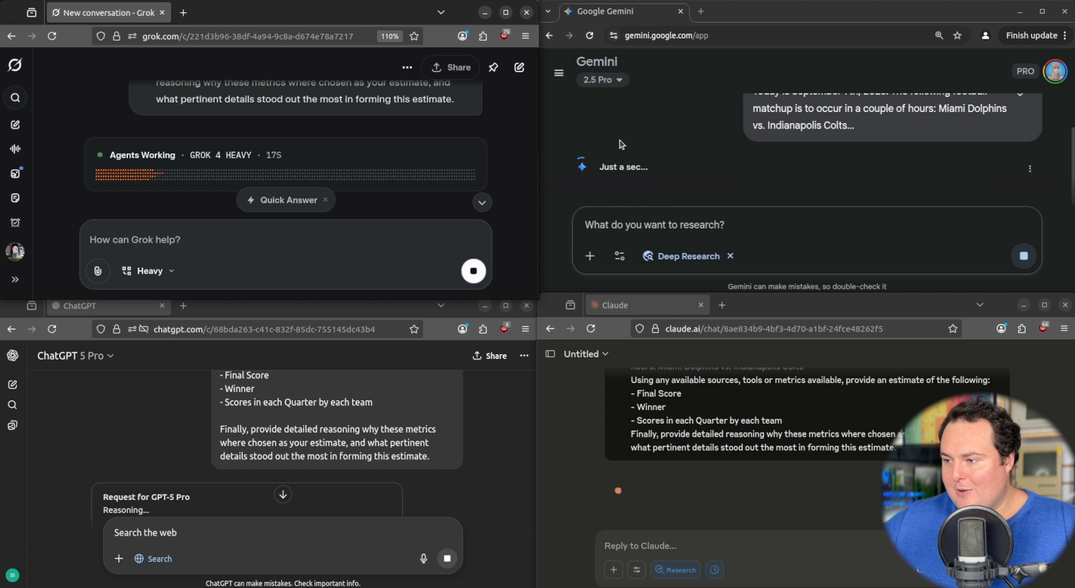Viewport: 1075px width, 588px height.
Task: Share the ChatGPT conversation
Action: [490, 356]
